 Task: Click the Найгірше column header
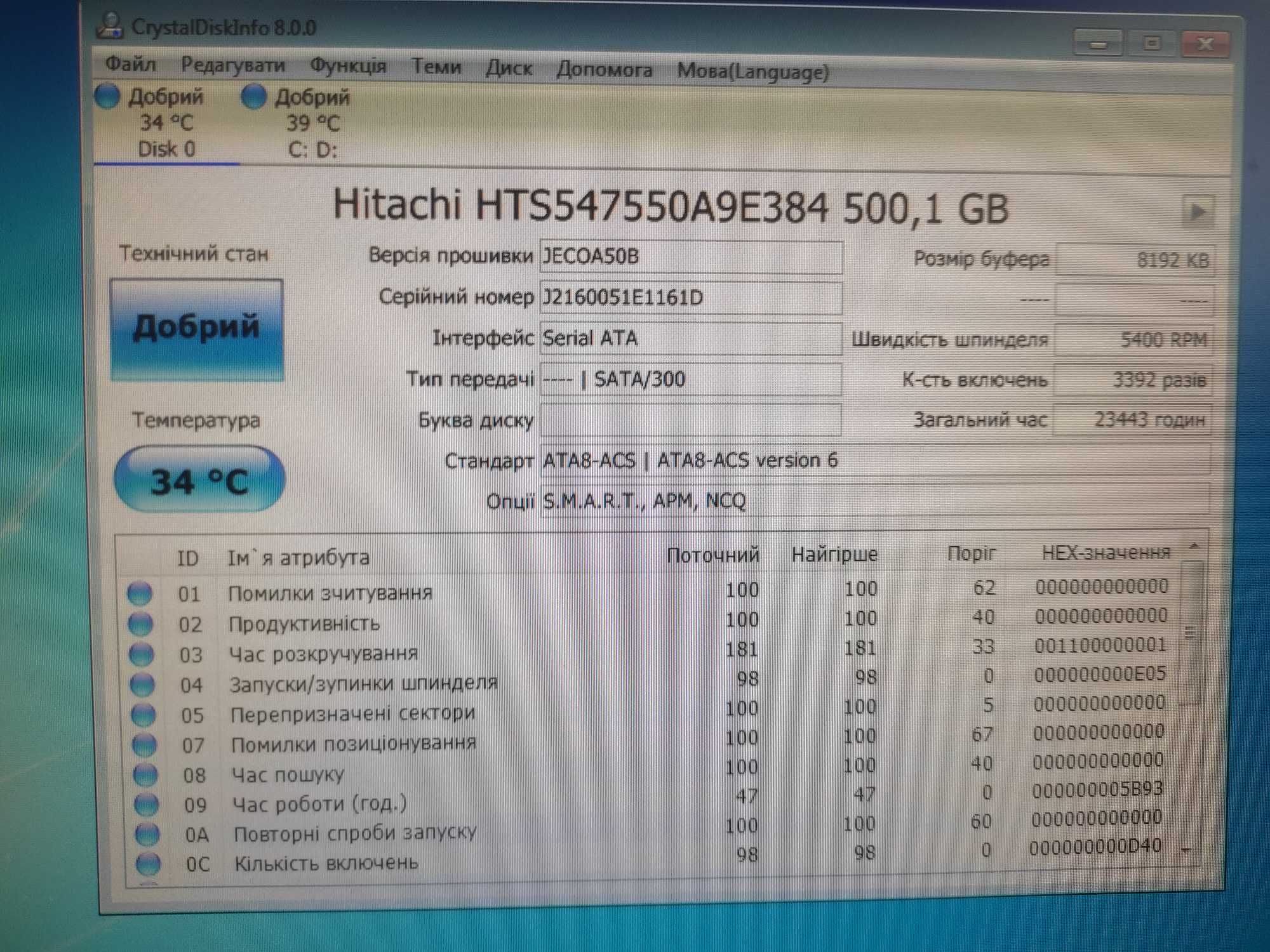[834, 554]
